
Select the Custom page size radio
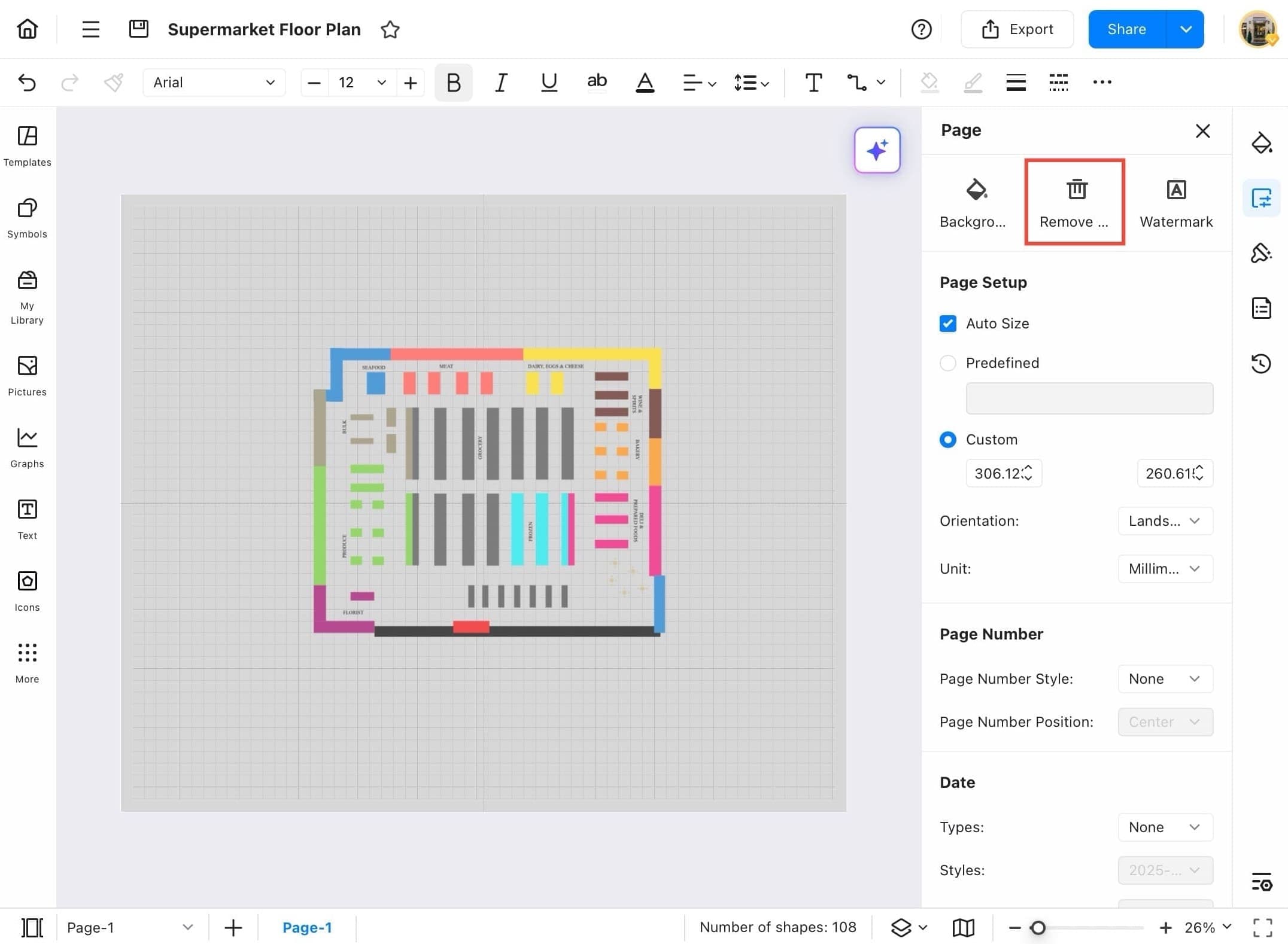click(947, 440)
